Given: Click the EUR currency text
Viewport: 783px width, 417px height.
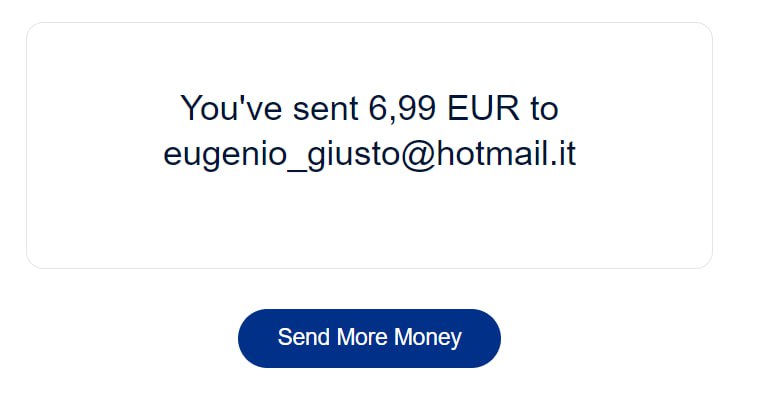Looking at the screenshot, I should click(x=483, y=108).
